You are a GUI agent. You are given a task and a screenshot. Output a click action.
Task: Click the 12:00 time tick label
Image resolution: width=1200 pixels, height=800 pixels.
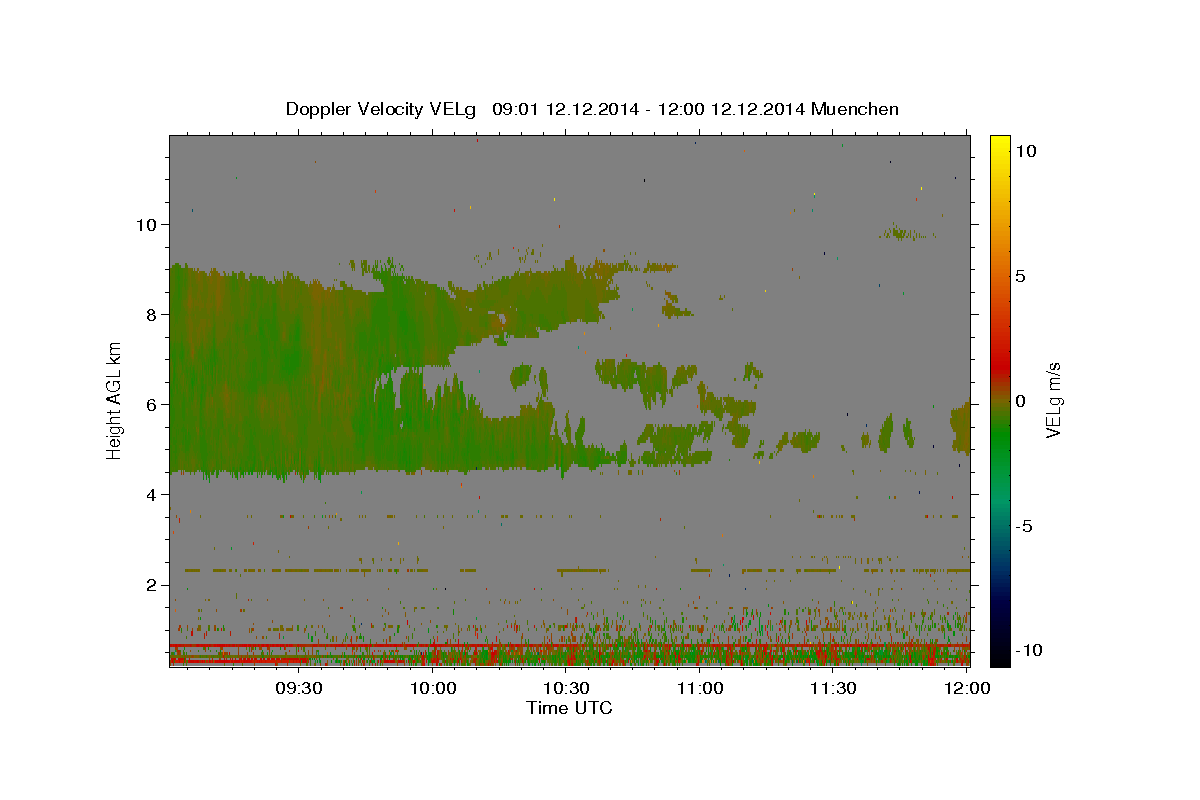click(967, 688)
